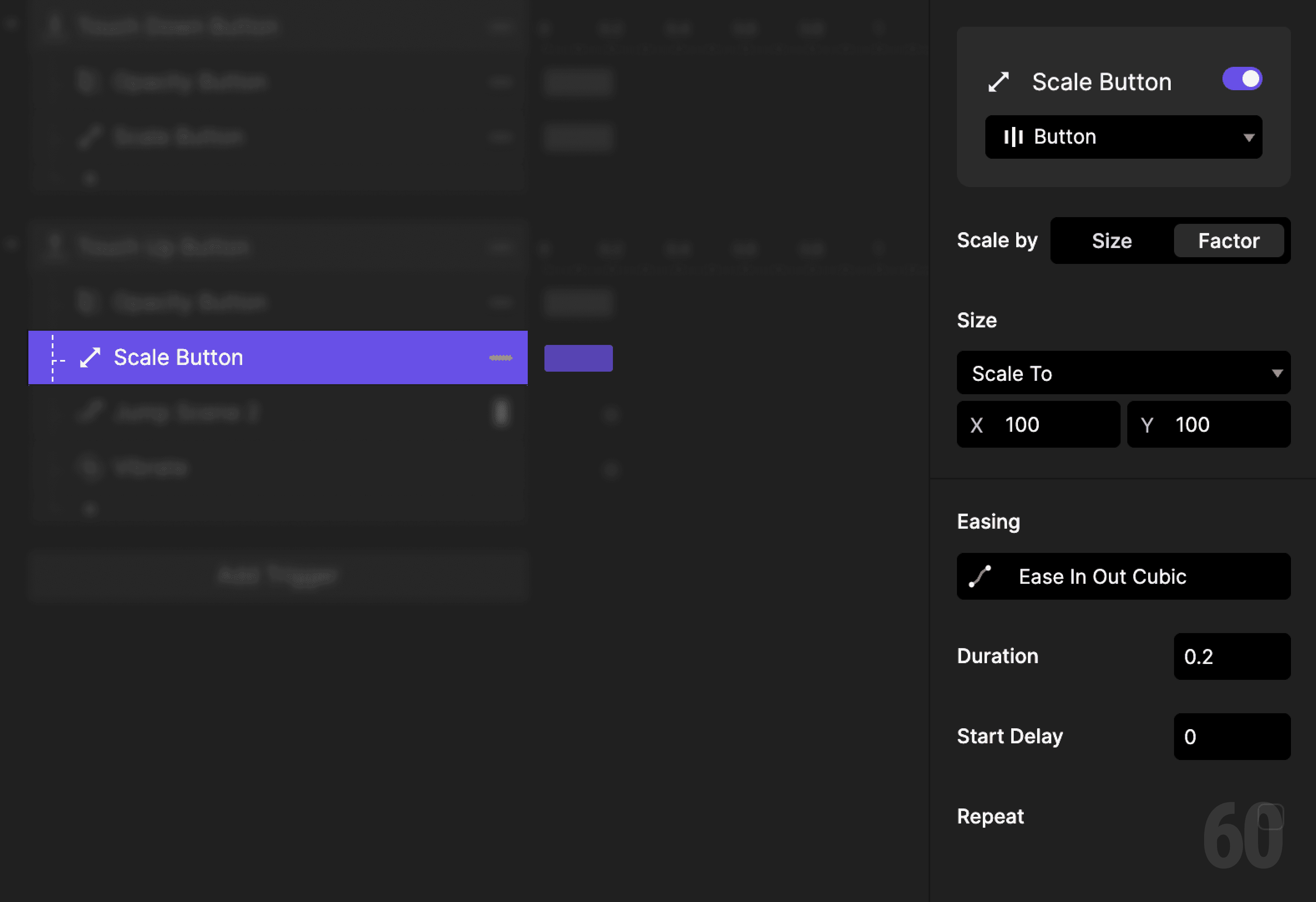Click the drag handle dots on the Scale Button row
The width and height of the screenshot is (1316, 902).
pos(501,357)
